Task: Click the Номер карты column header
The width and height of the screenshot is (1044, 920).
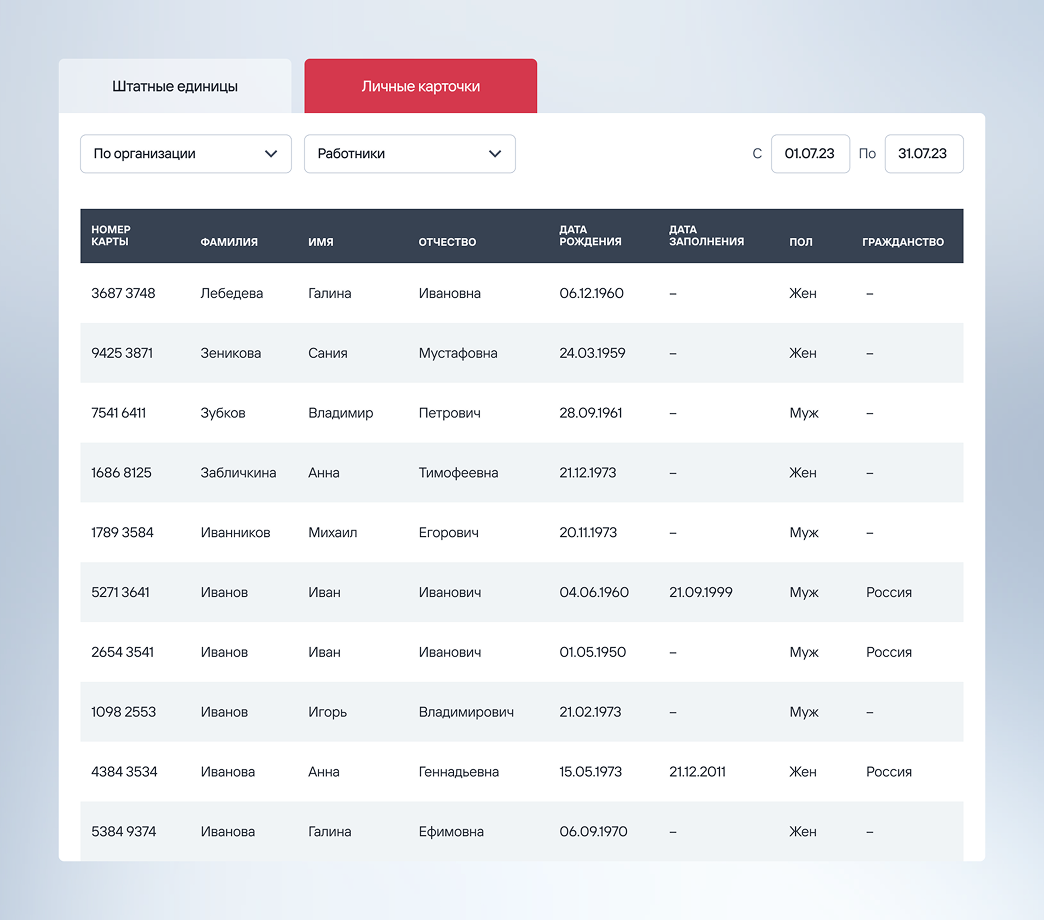Action: tap(111, 236)
